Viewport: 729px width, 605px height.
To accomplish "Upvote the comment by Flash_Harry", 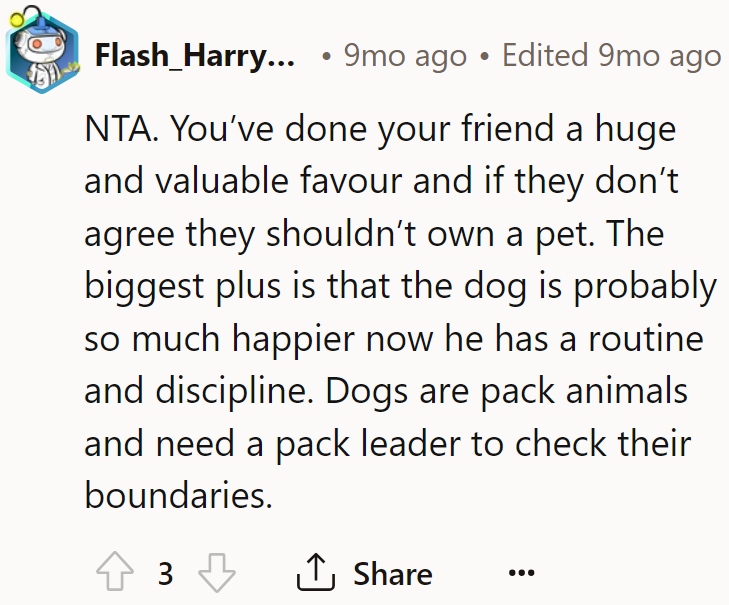I will click(115, 572).
